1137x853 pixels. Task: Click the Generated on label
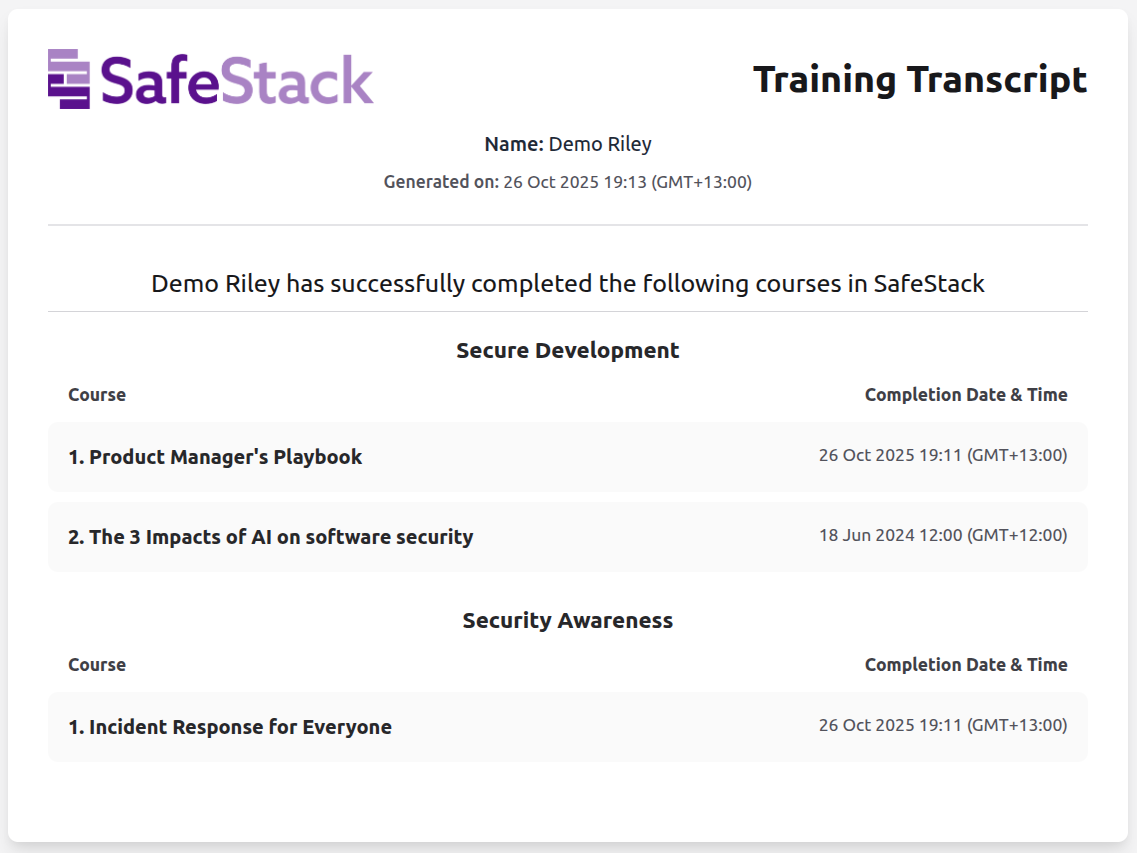(440, 182)
